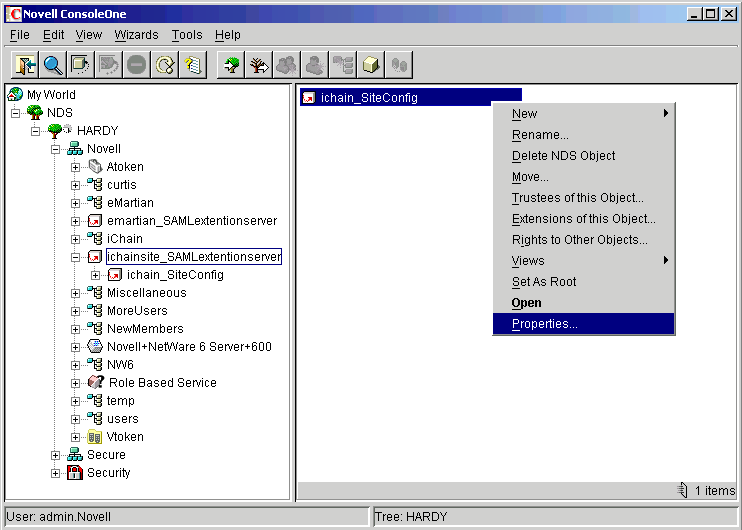This screenshot has width=742, height=530.
Task: Collapse the Novell organization node
Action: point(56,149)
